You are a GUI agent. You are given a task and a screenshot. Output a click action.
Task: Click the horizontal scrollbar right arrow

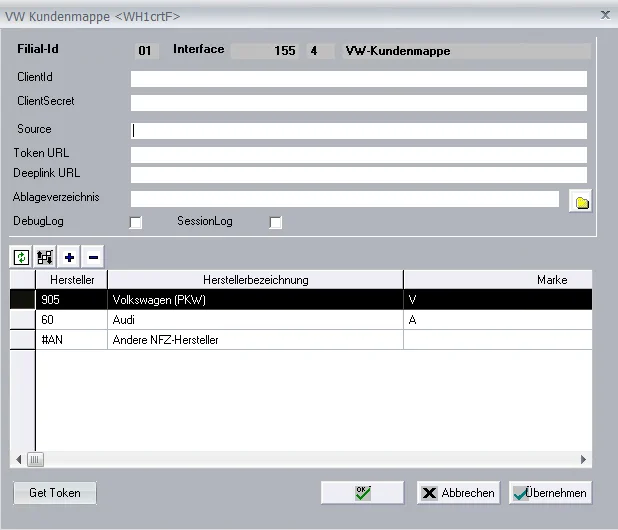point(583,459)
